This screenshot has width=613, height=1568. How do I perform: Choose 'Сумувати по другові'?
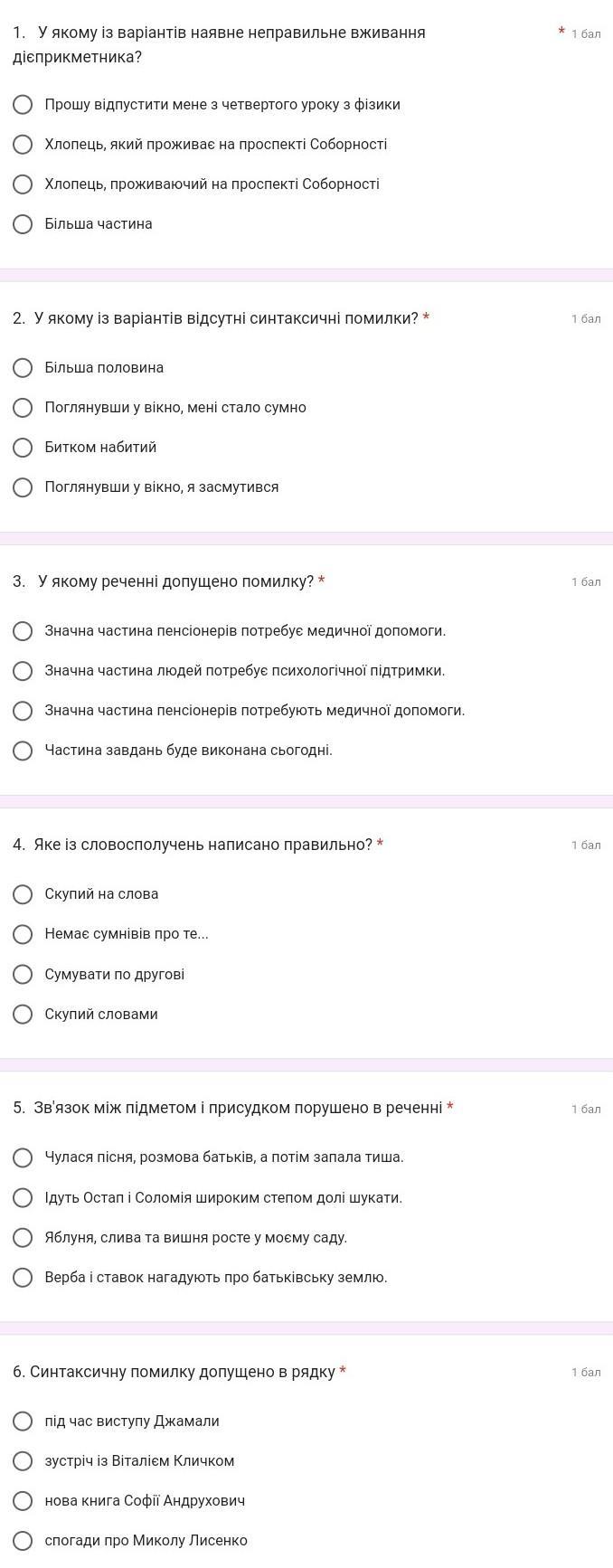(24, 974)
